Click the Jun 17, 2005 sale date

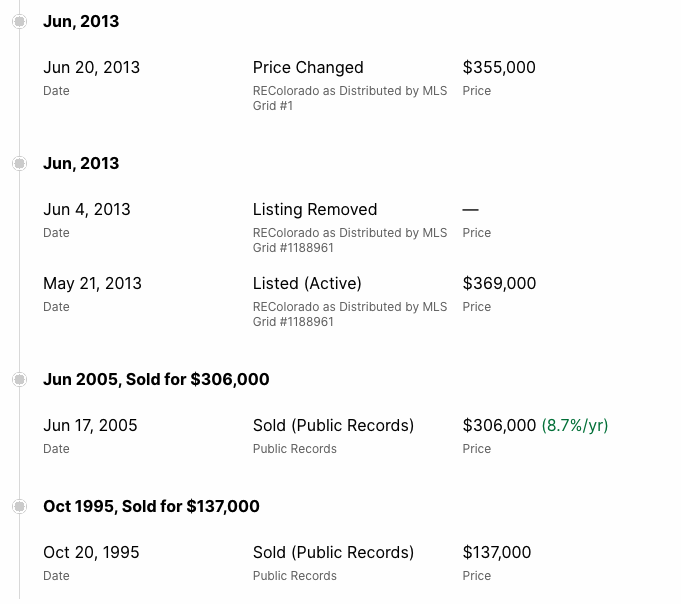click(90, 426)
